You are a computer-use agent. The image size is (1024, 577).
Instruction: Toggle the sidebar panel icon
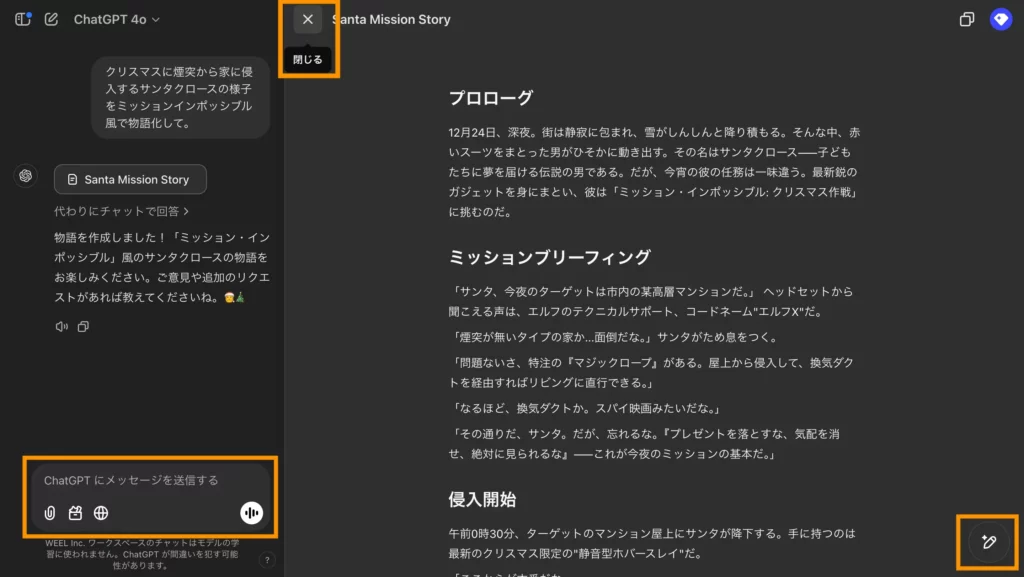23,19
